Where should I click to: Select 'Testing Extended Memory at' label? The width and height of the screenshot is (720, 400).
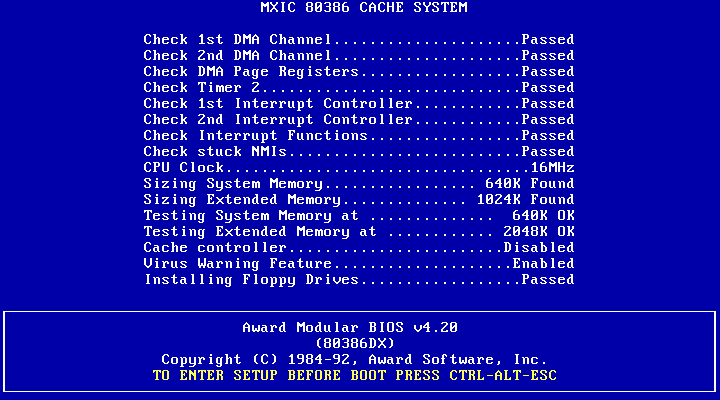(260, 232)
